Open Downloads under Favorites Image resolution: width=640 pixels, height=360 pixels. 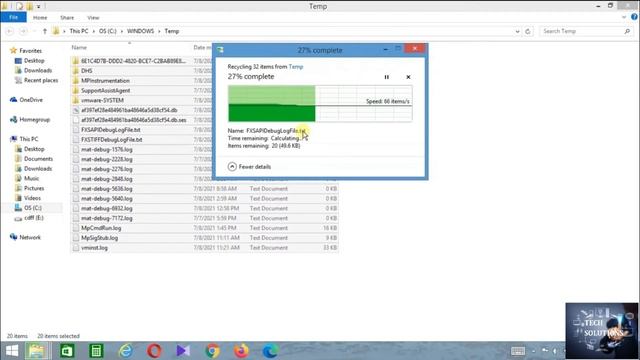(38, 70)
